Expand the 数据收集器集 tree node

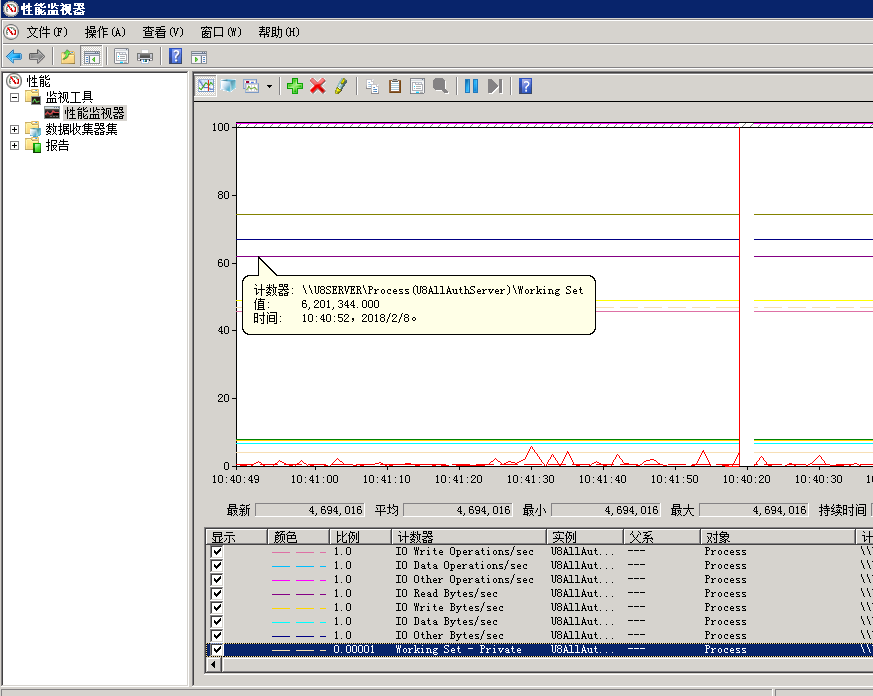14,130
